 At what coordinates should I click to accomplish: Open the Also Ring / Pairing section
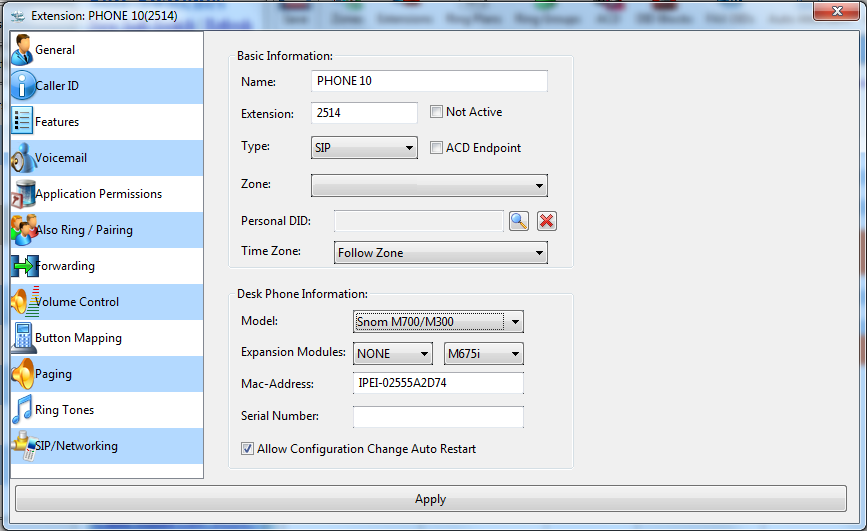[84, 230]
